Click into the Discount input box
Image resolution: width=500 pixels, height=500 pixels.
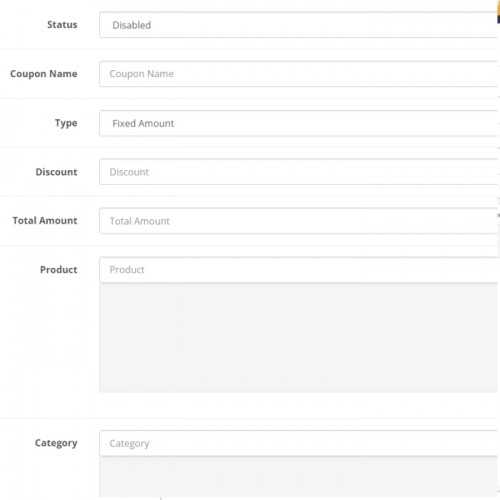pos(299,172)
